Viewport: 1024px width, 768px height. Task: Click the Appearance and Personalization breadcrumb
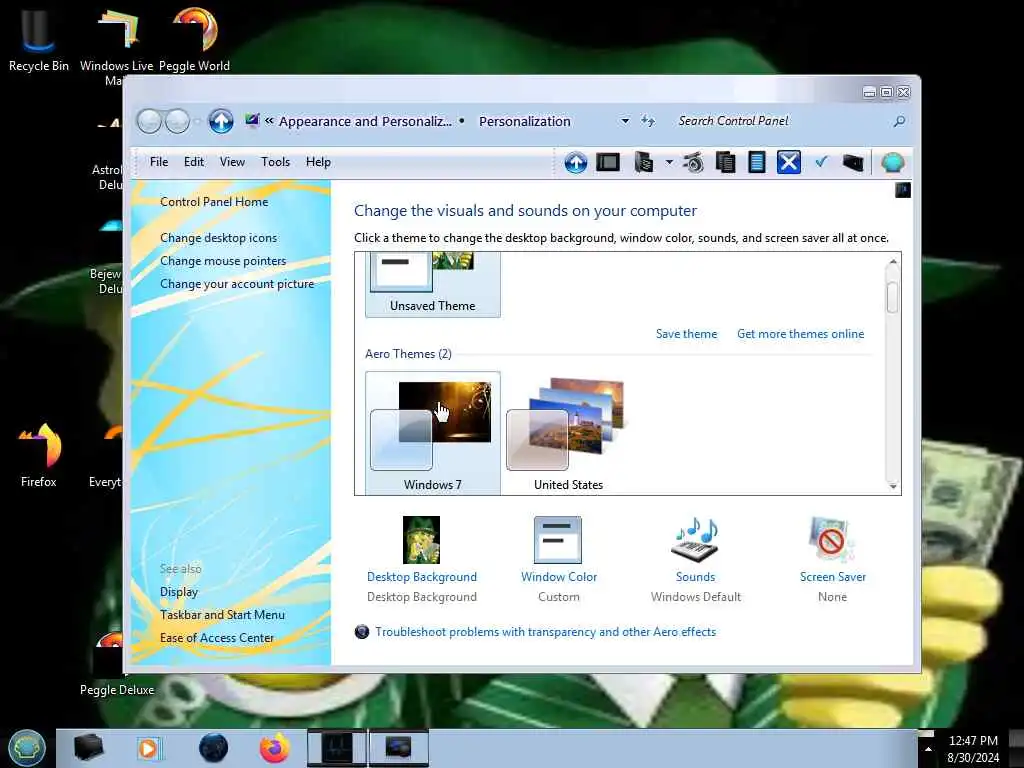click(x=365, y=121)
